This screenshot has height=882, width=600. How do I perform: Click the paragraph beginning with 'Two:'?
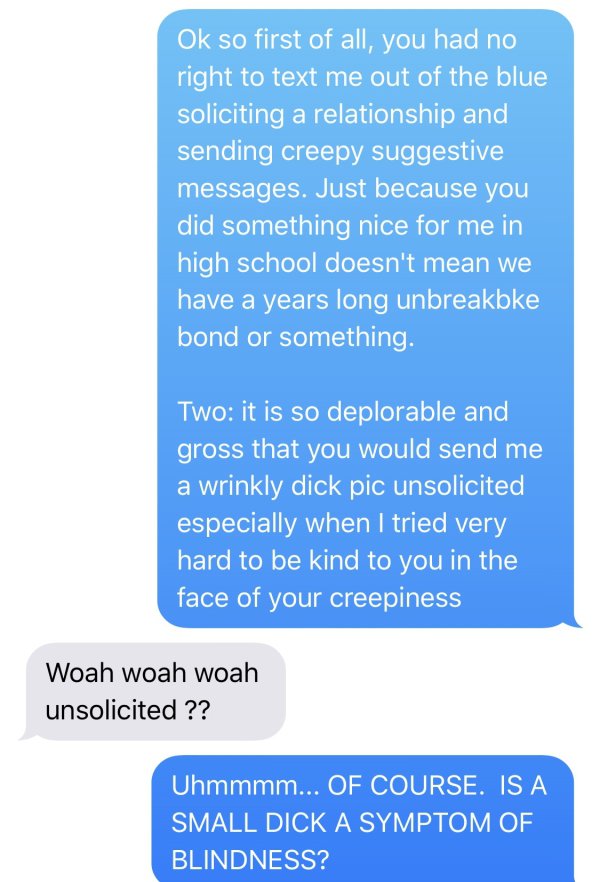click(360, 505)
